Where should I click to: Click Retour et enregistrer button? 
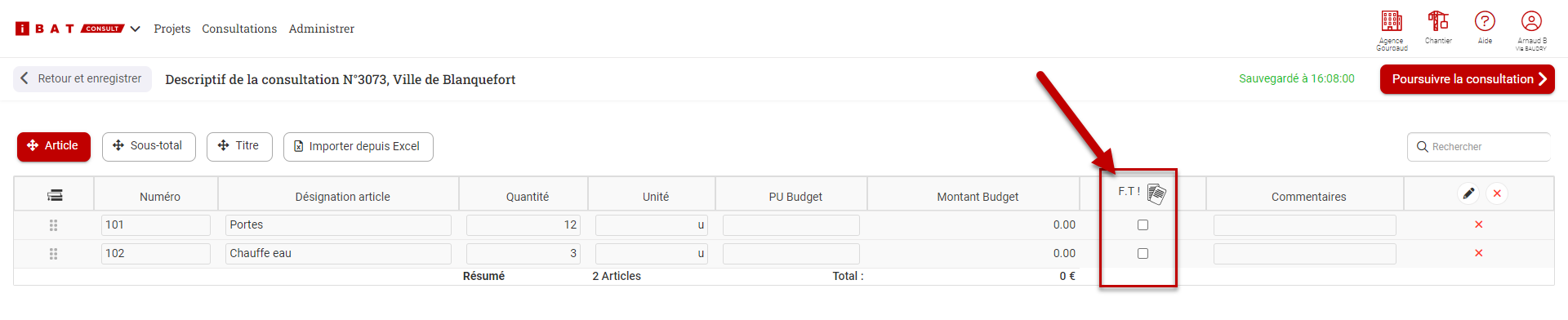click(x=82, y=79)
